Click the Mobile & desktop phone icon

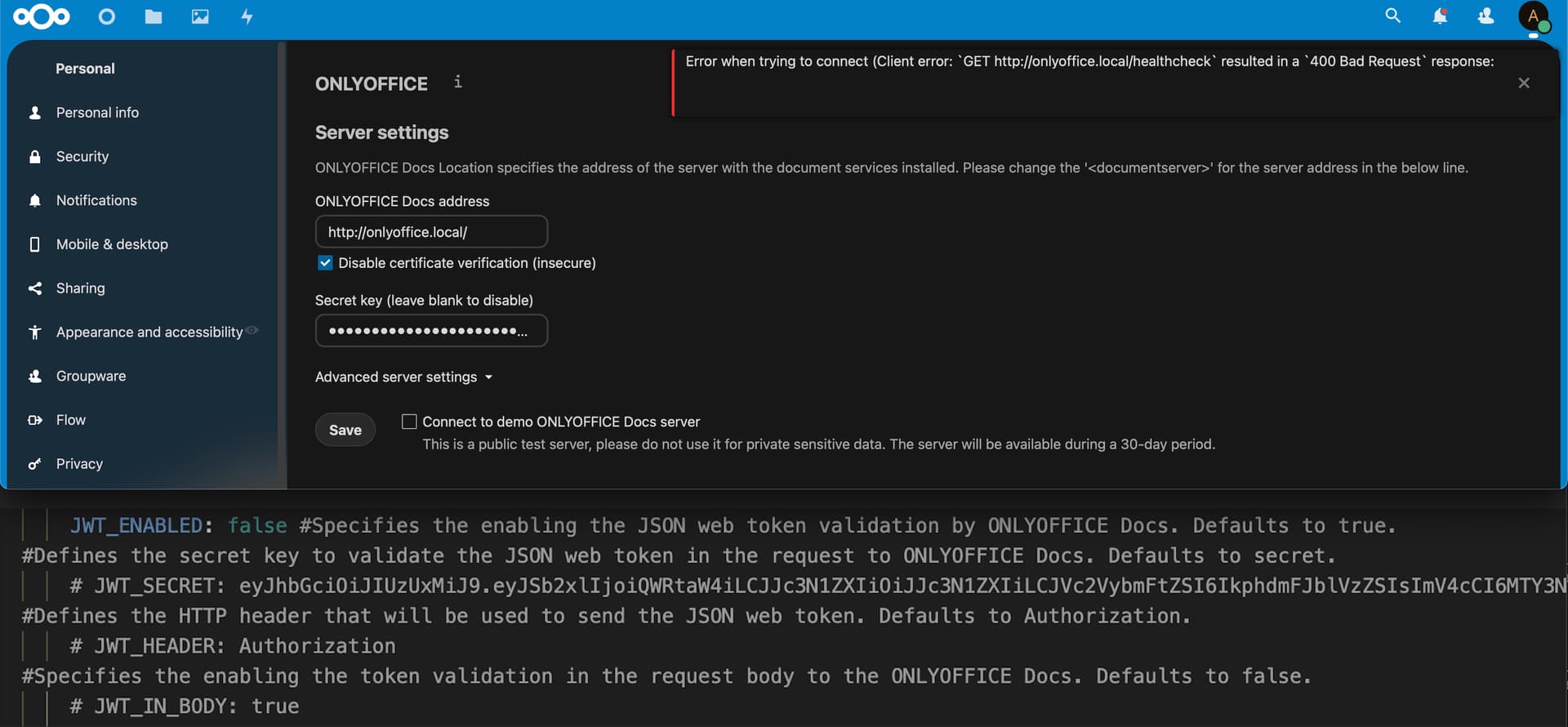(34, 244)
